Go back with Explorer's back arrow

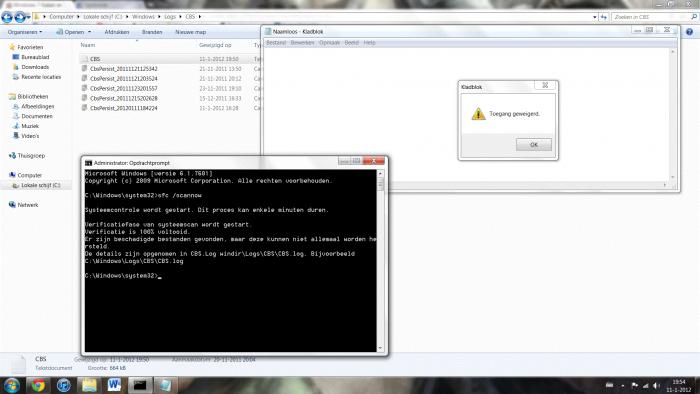pyautogui.click(x=7, y=17)
